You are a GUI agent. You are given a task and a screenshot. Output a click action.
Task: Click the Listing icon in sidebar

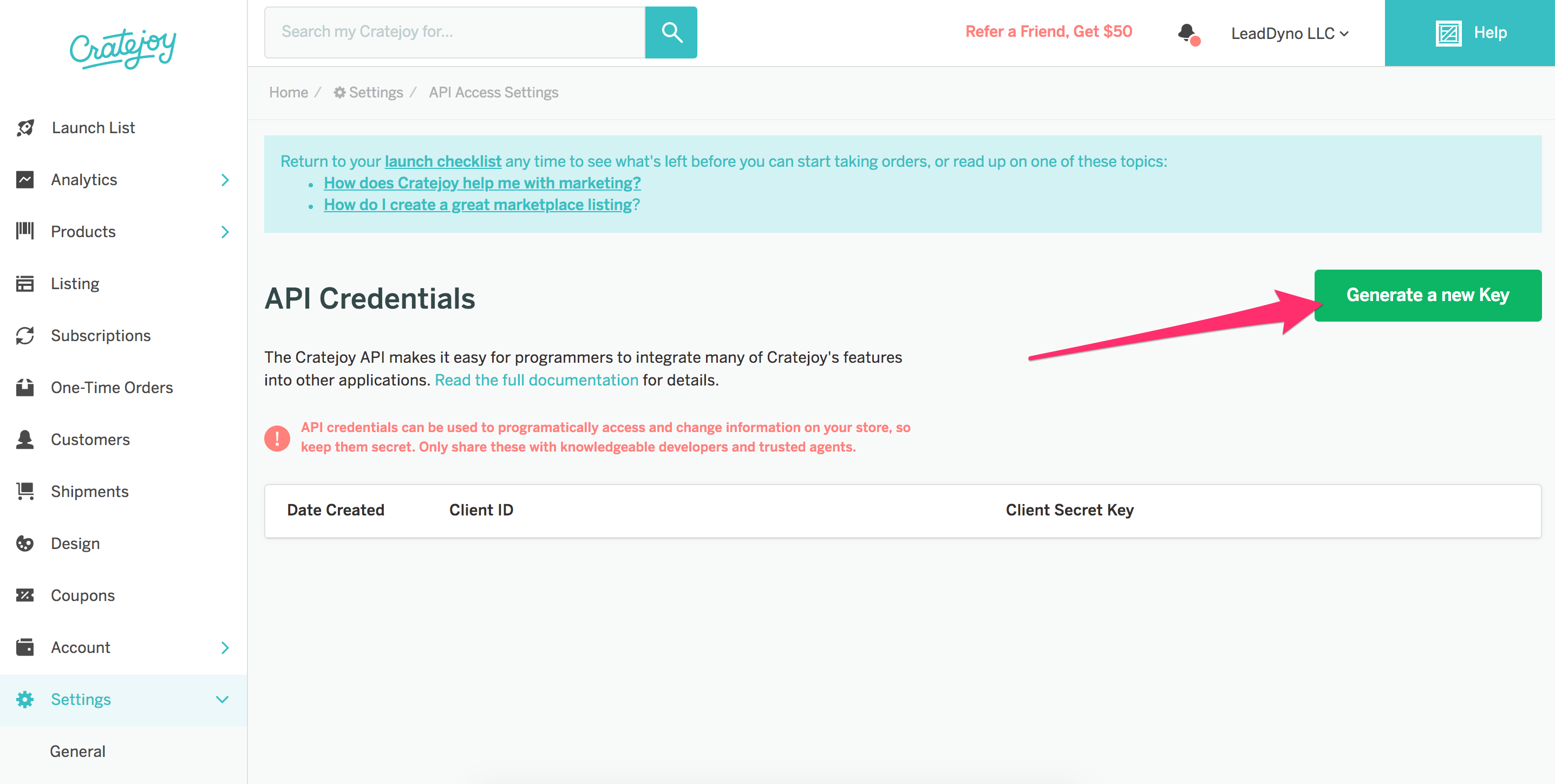point(25,284)
